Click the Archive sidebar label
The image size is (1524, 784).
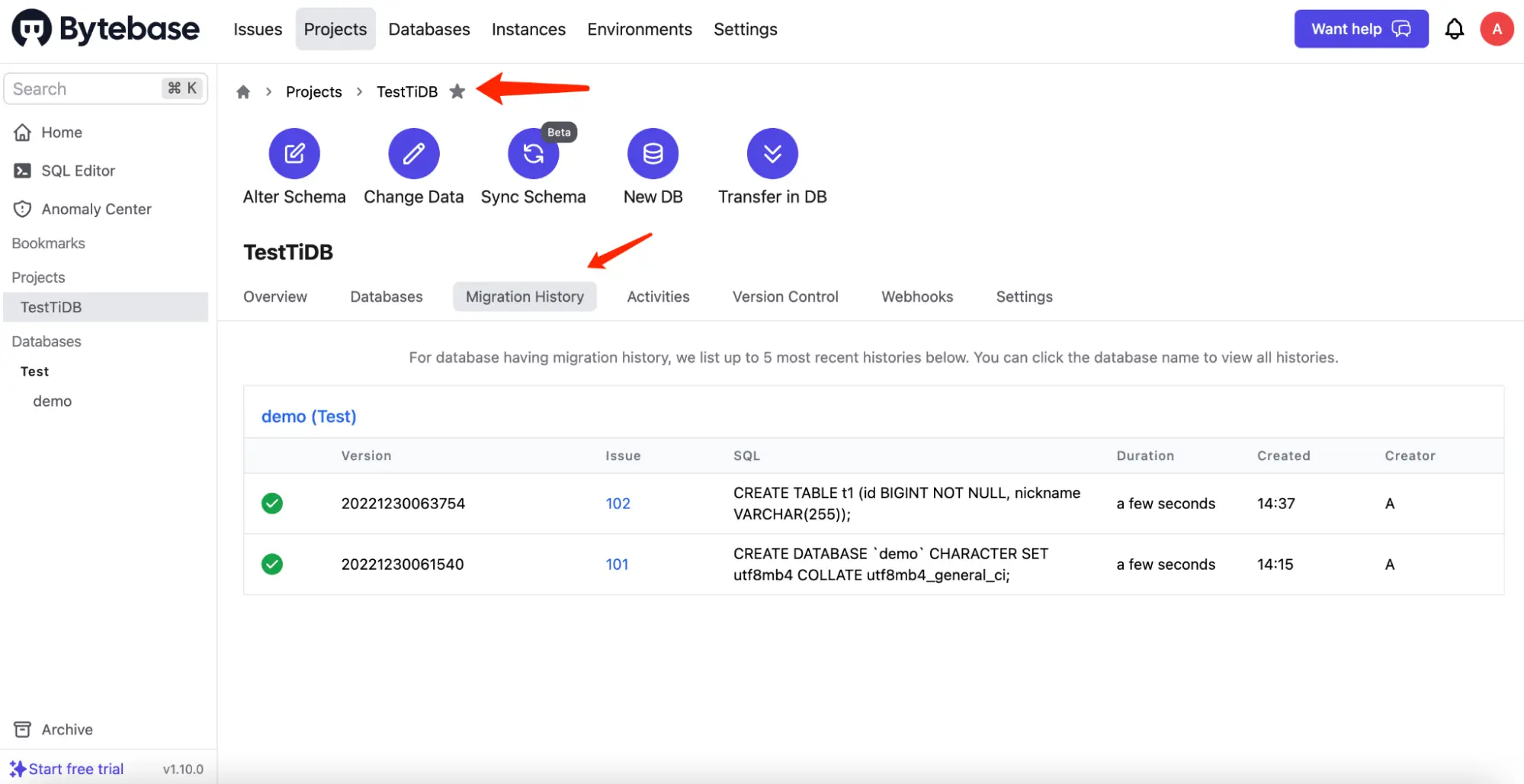point(67,729)
